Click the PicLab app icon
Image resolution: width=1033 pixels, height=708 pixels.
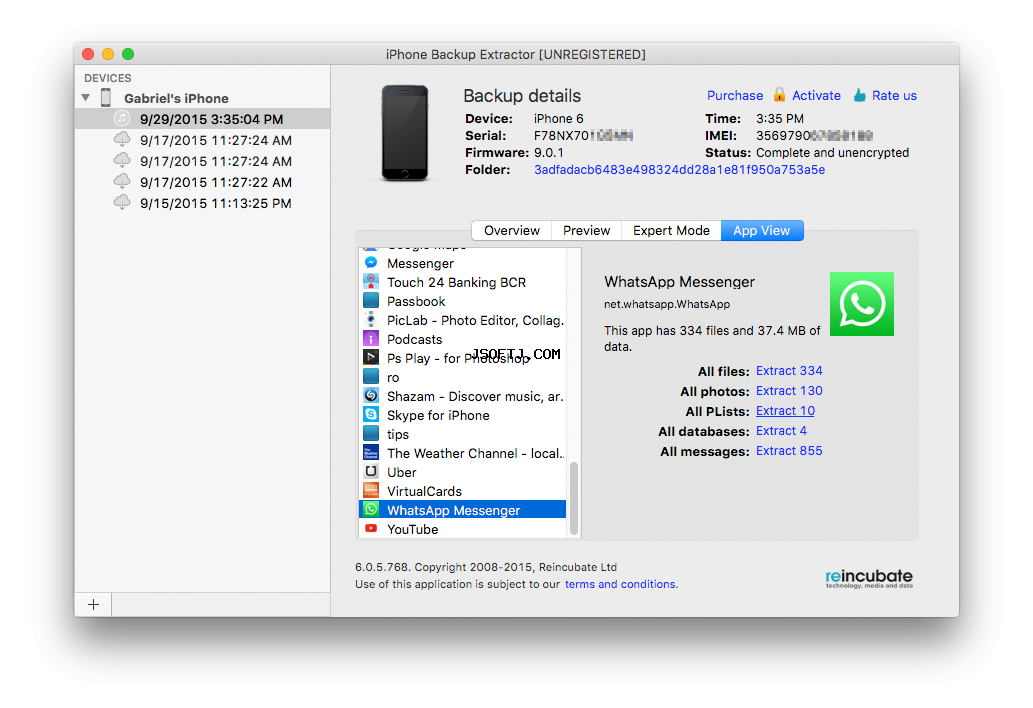tap(371, 320)
